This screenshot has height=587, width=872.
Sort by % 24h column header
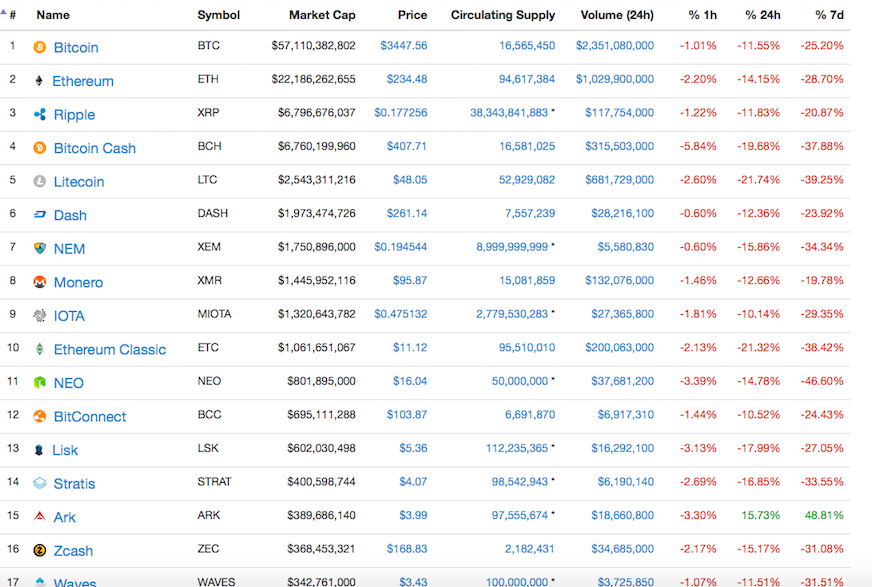(762, 15)
